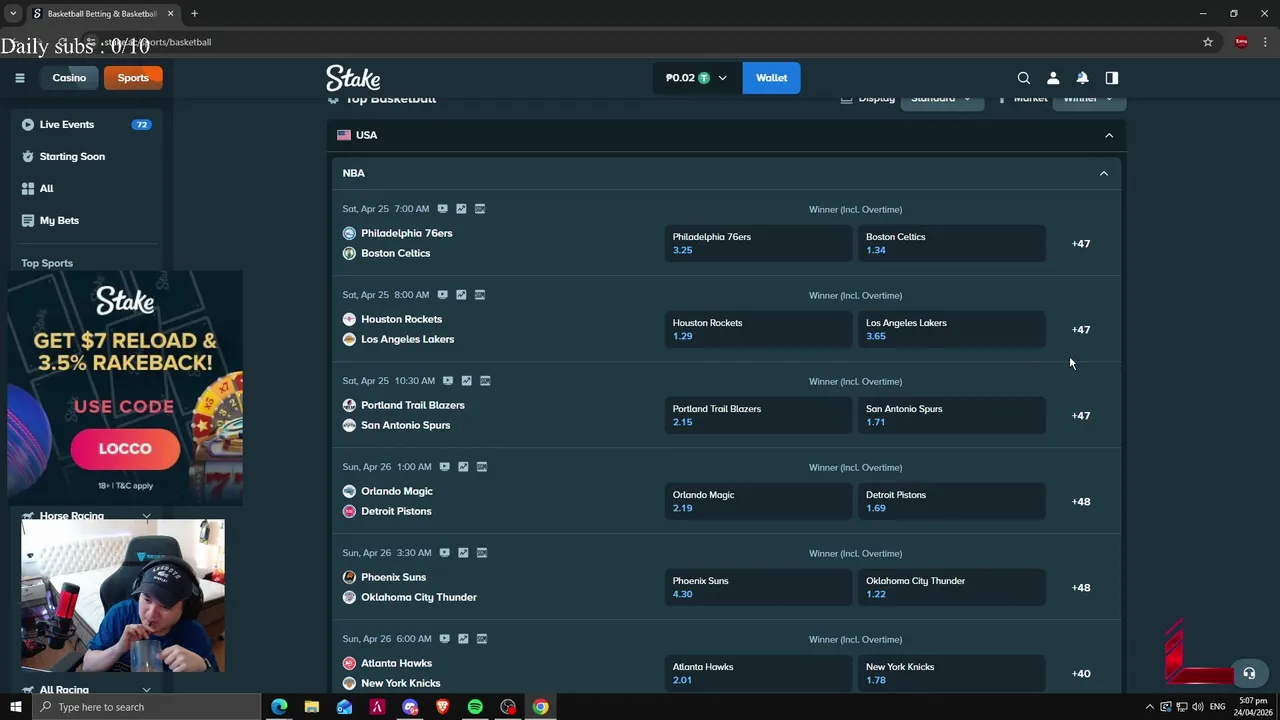The height and width of the screenshot is (720, 1280).
Task: Open the Display Standard dropdown
Action: [x=941, y=99]
